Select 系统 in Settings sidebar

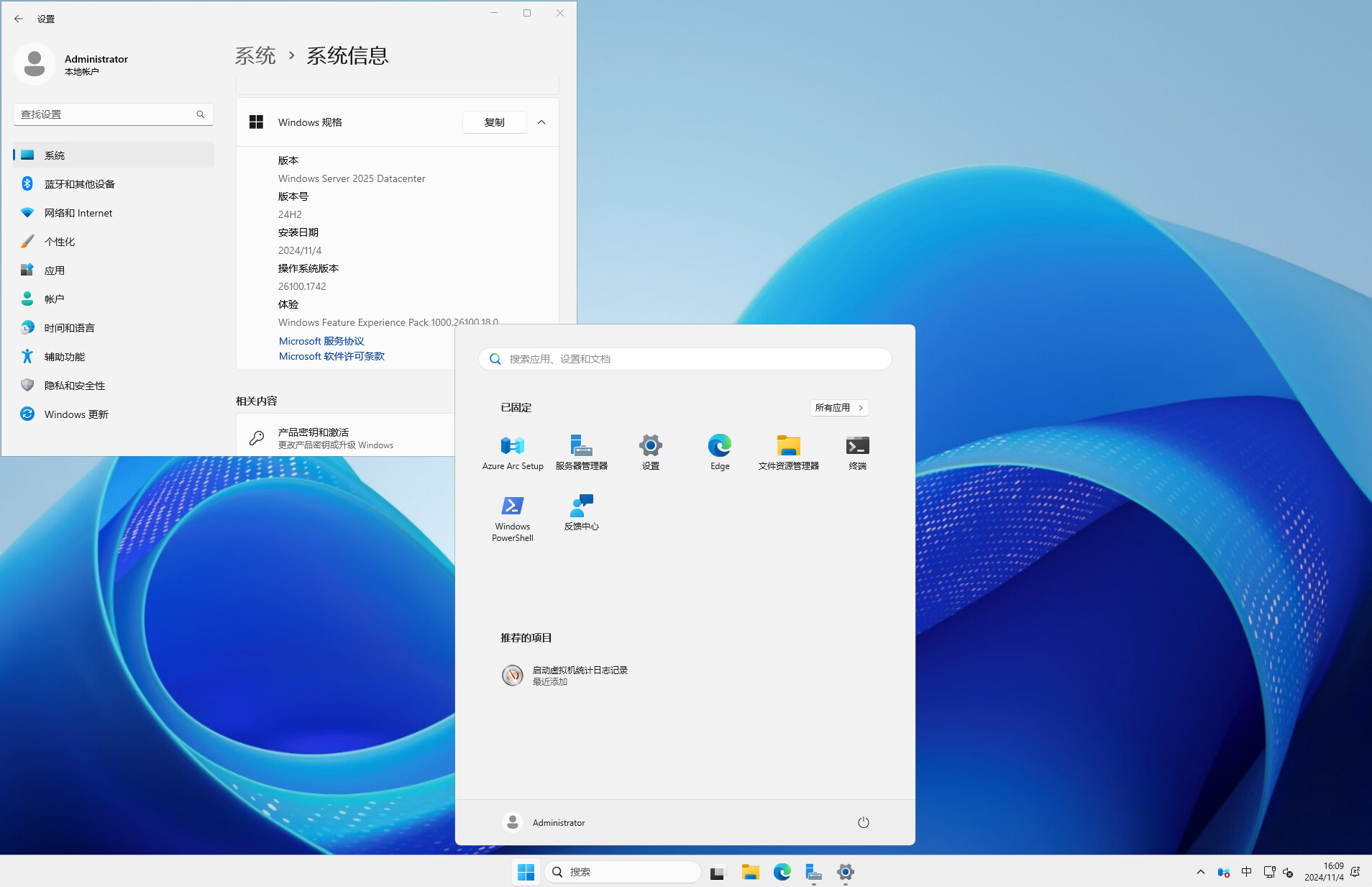[113, 155]
